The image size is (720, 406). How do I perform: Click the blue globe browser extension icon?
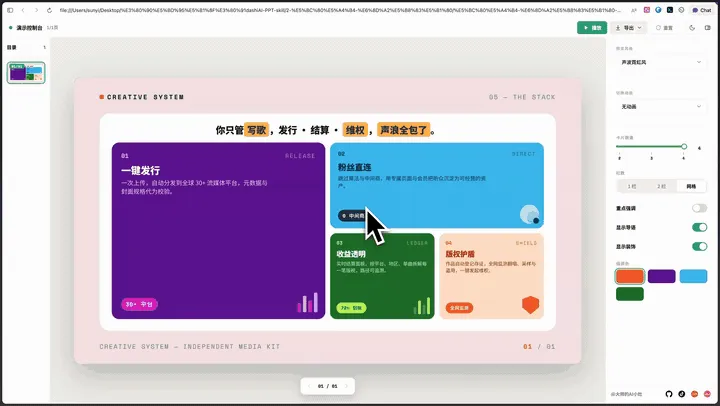658,10
